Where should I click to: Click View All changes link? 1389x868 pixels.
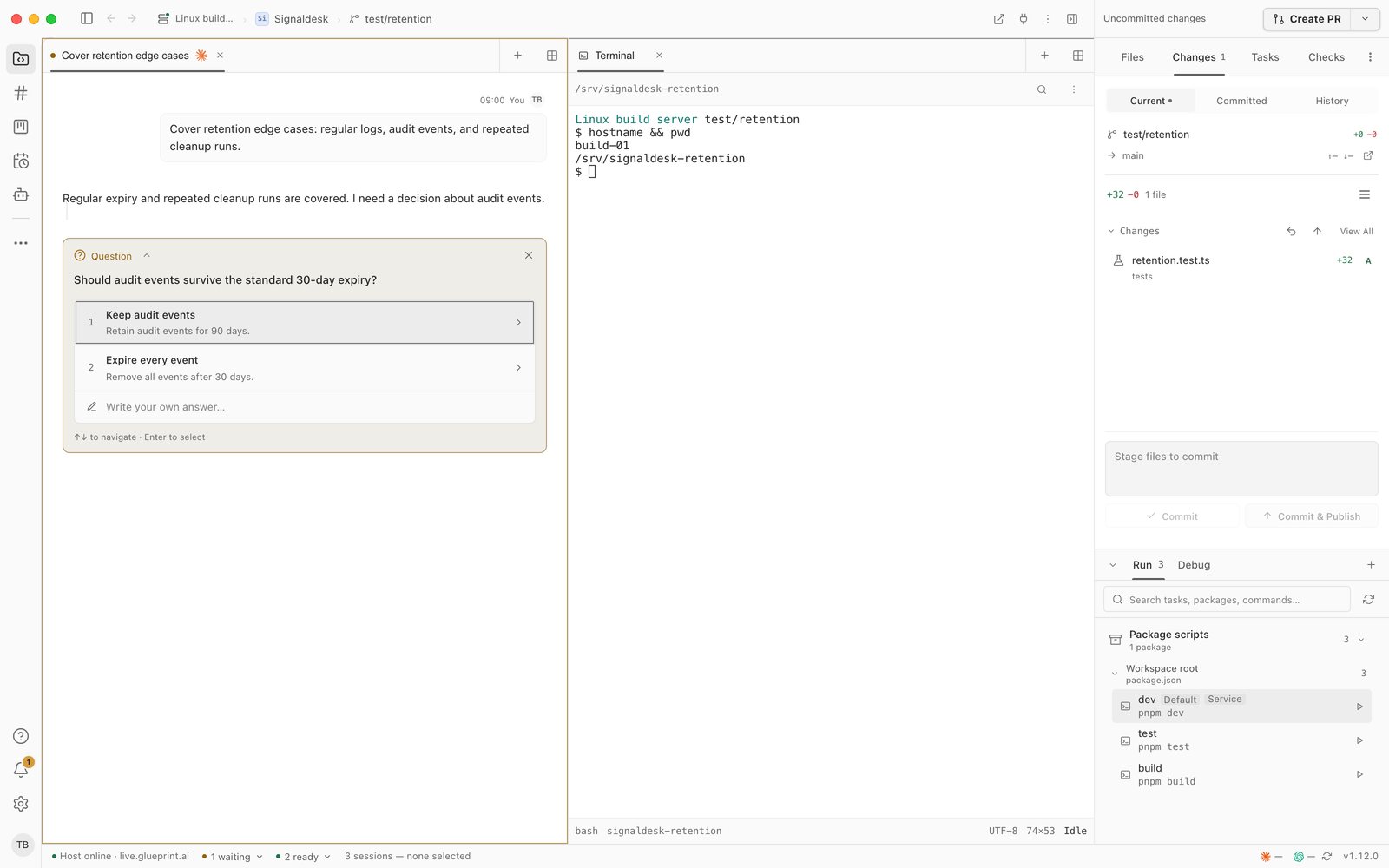(1356, 232)
